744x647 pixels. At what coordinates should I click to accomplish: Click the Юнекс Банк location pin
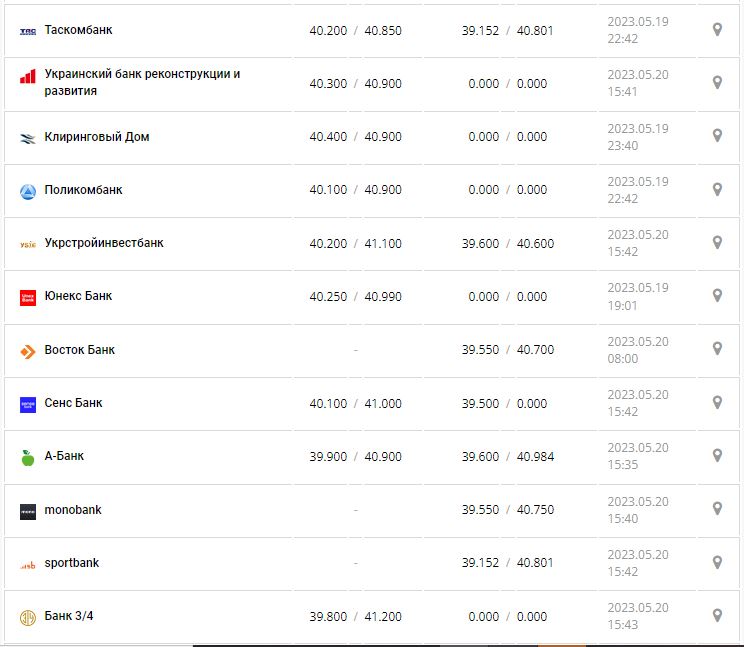pyautogui.click(x=717, y=295)
